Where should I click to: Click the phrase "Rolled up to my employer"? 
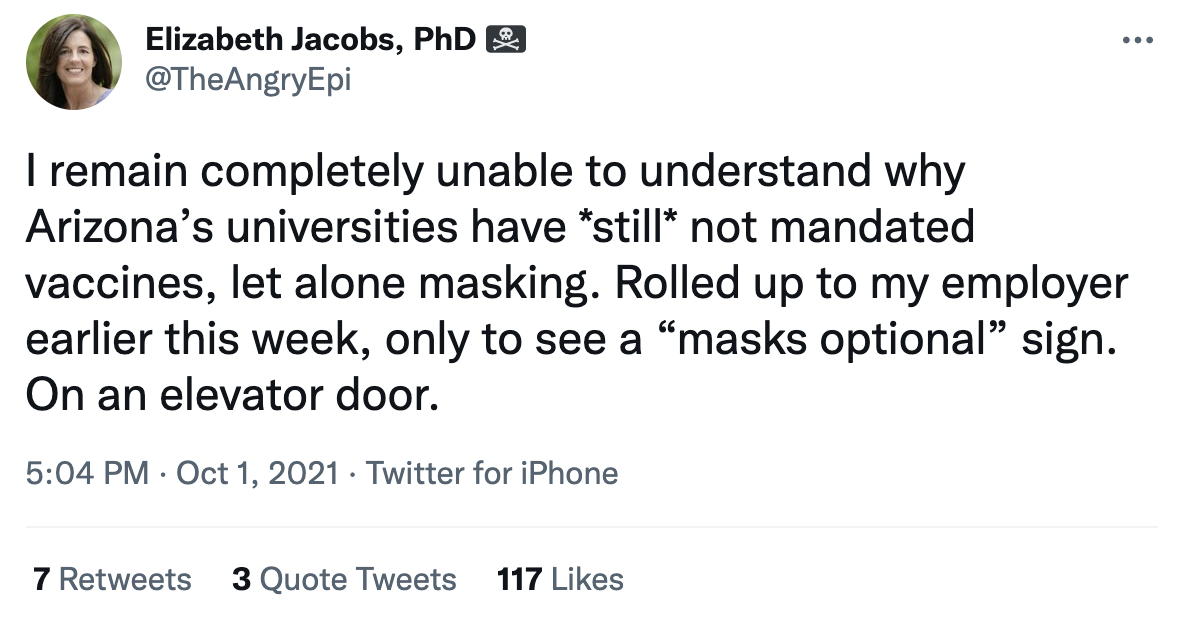point(871,285)
